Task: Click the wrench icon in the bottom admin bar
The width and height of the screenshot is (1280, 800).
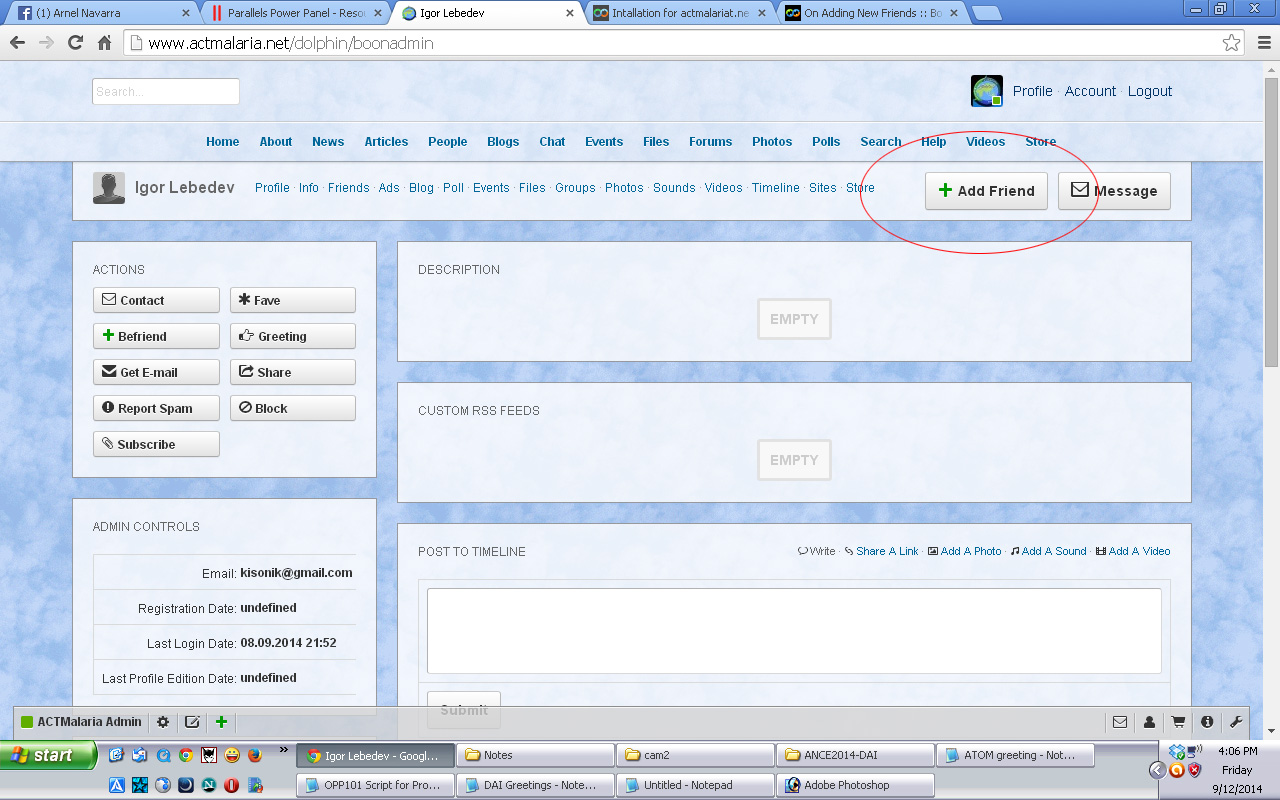Action: coord(1236,722)
